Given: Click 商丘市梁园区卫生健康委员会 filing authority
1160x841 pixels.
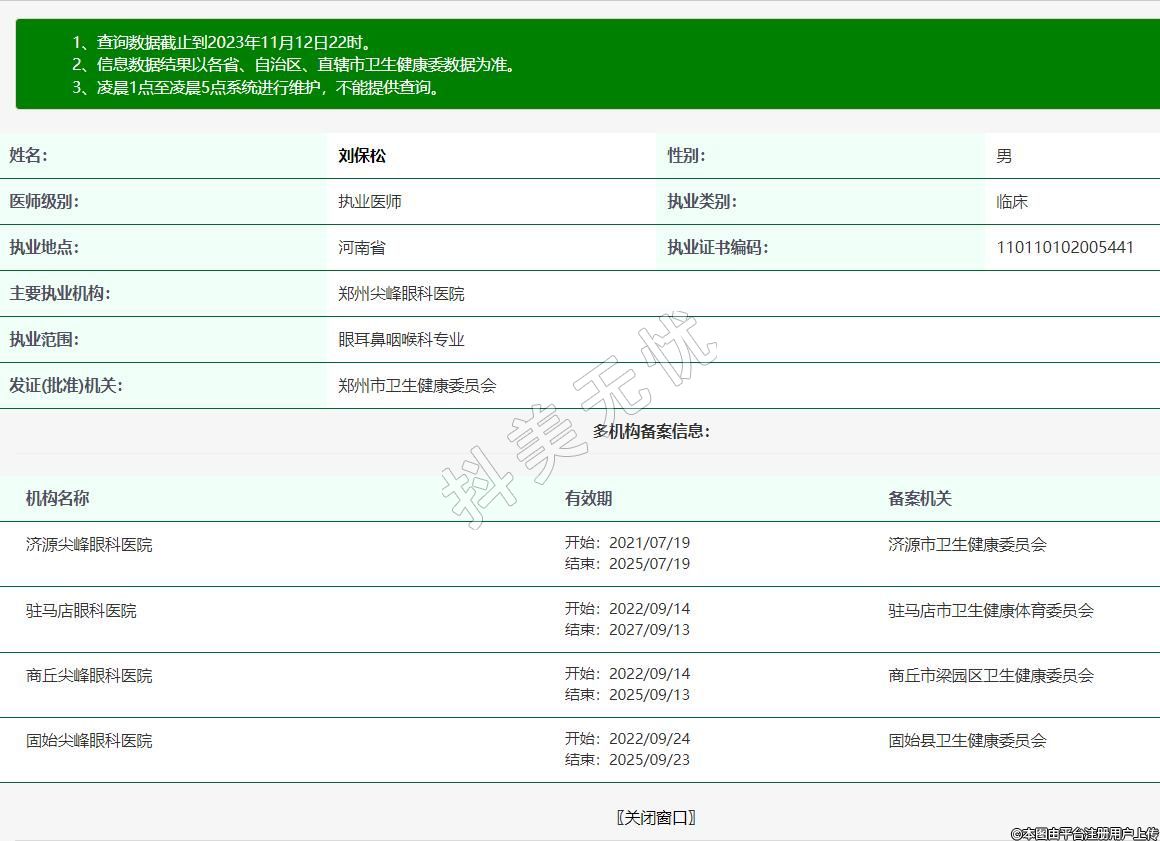Looking at the screenshot, I should [x=990, y=676].
